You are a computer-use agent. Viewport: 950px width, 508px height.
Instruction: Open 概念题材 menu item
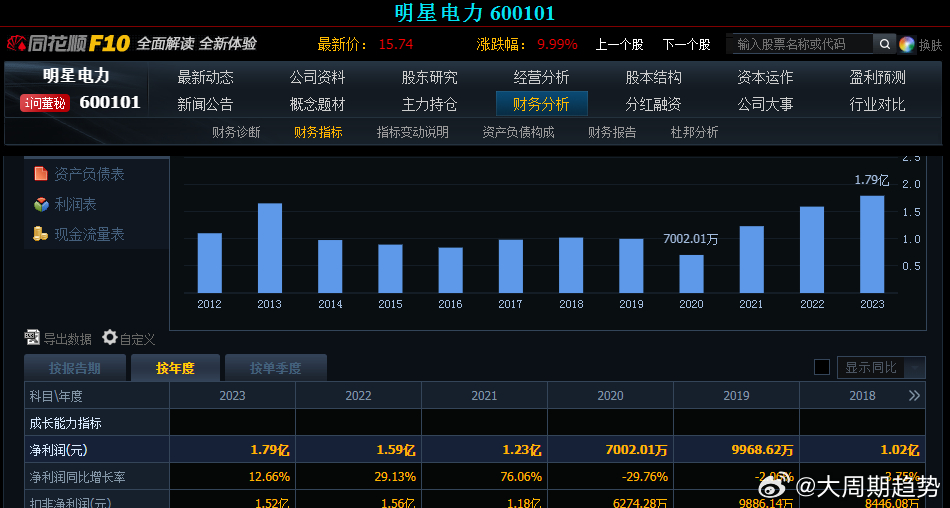coord(317,104)
